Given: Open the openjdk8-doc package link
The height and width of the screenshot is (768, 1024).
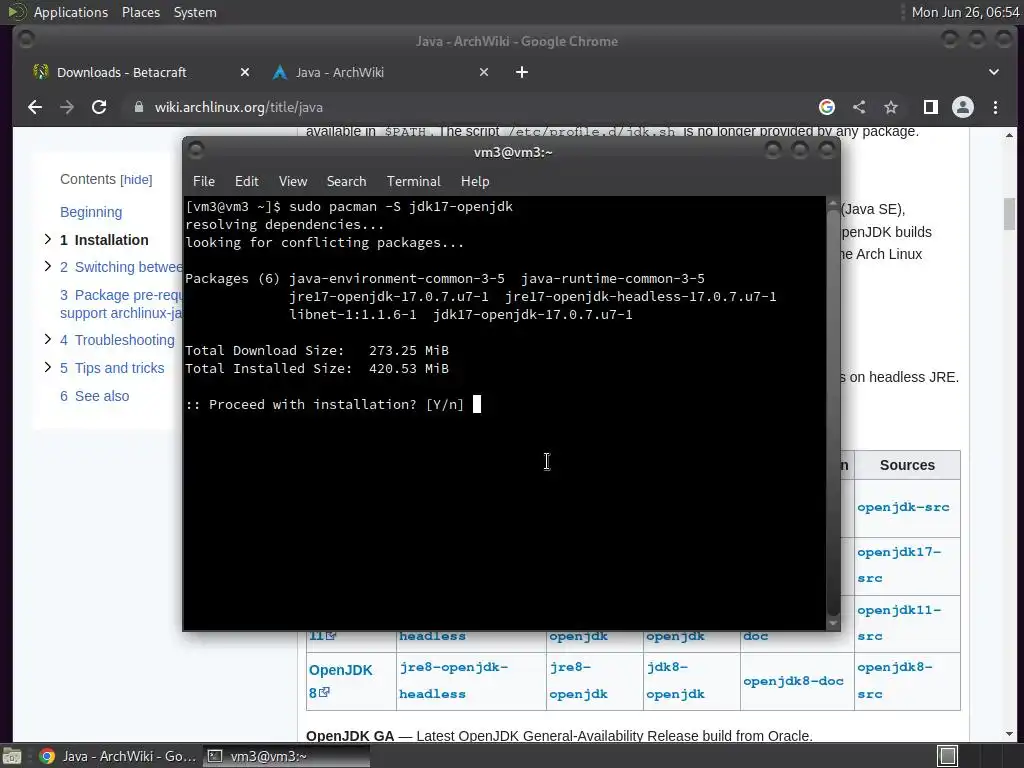Looking at the screenshot, I should tap(793, 681).
